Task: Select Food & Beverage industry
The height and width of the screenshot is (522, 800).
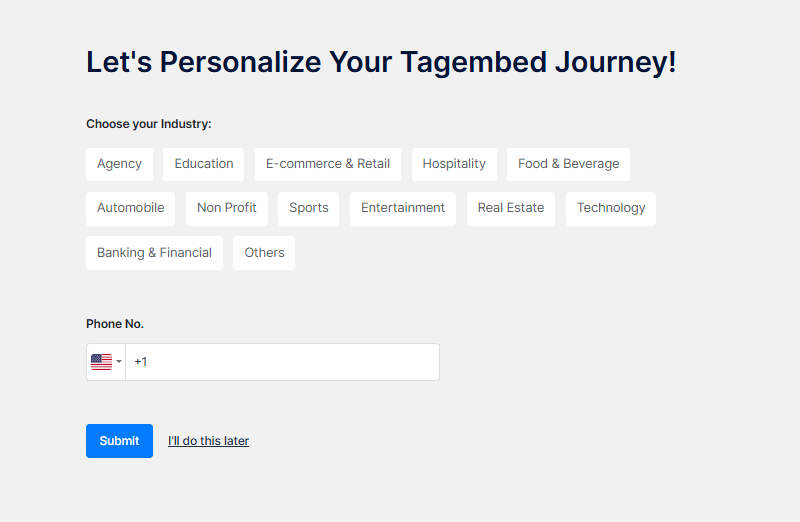Action: point(568,164)
